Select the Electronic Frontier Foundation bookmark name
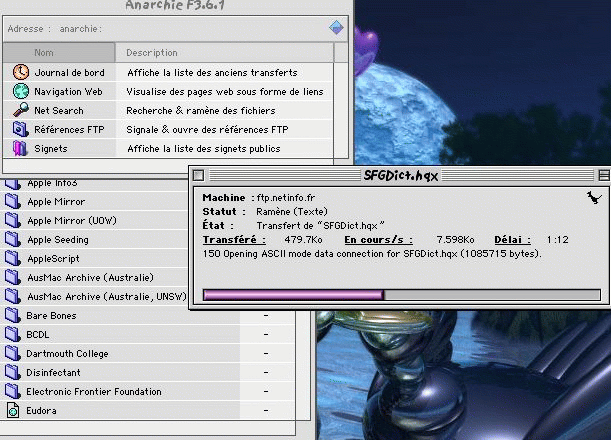611x440 pixels. click(x=94, y=392)
